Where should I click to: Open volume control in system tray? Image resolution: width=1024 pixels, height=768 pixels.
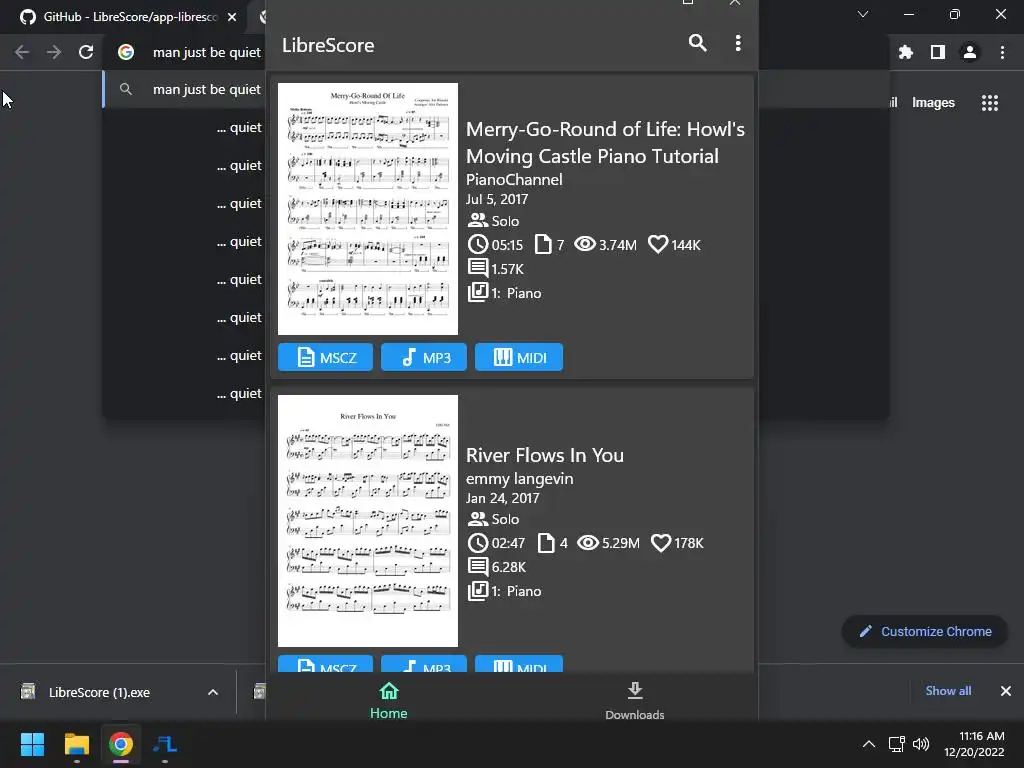click(921, 744)
